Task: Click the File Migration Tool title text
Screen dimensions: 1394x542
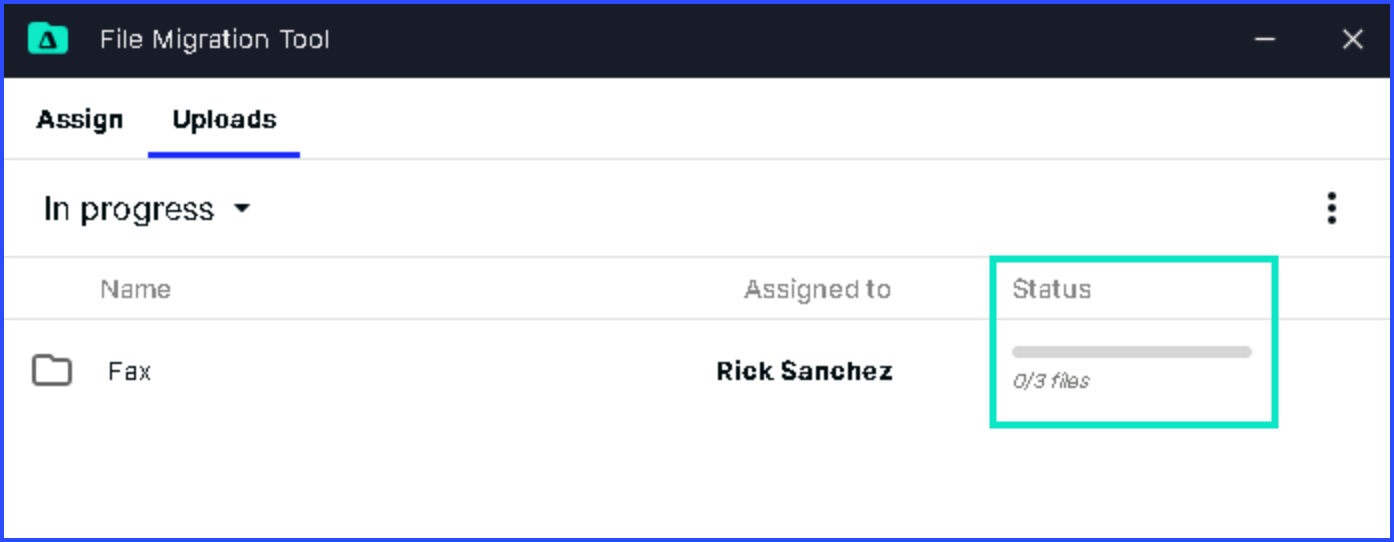Action: [x=214, y=40]
